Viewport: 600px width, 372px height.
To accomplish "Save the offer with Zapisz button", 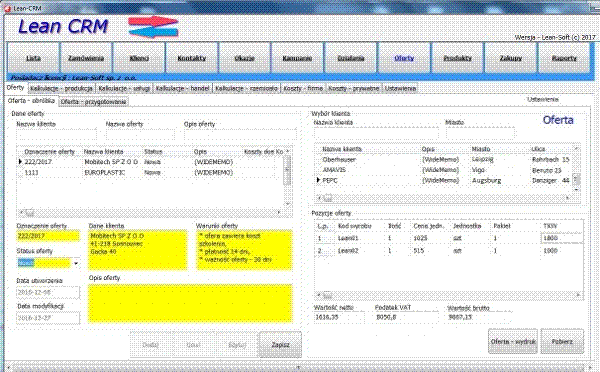I will (280, 345).
